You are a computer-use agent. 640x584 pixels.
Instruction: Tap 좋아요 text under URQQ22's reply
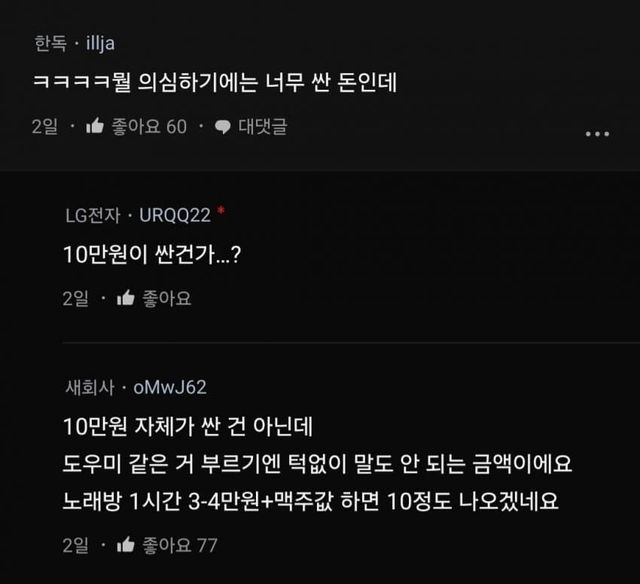pyautogui.click(x=167, y=298)
